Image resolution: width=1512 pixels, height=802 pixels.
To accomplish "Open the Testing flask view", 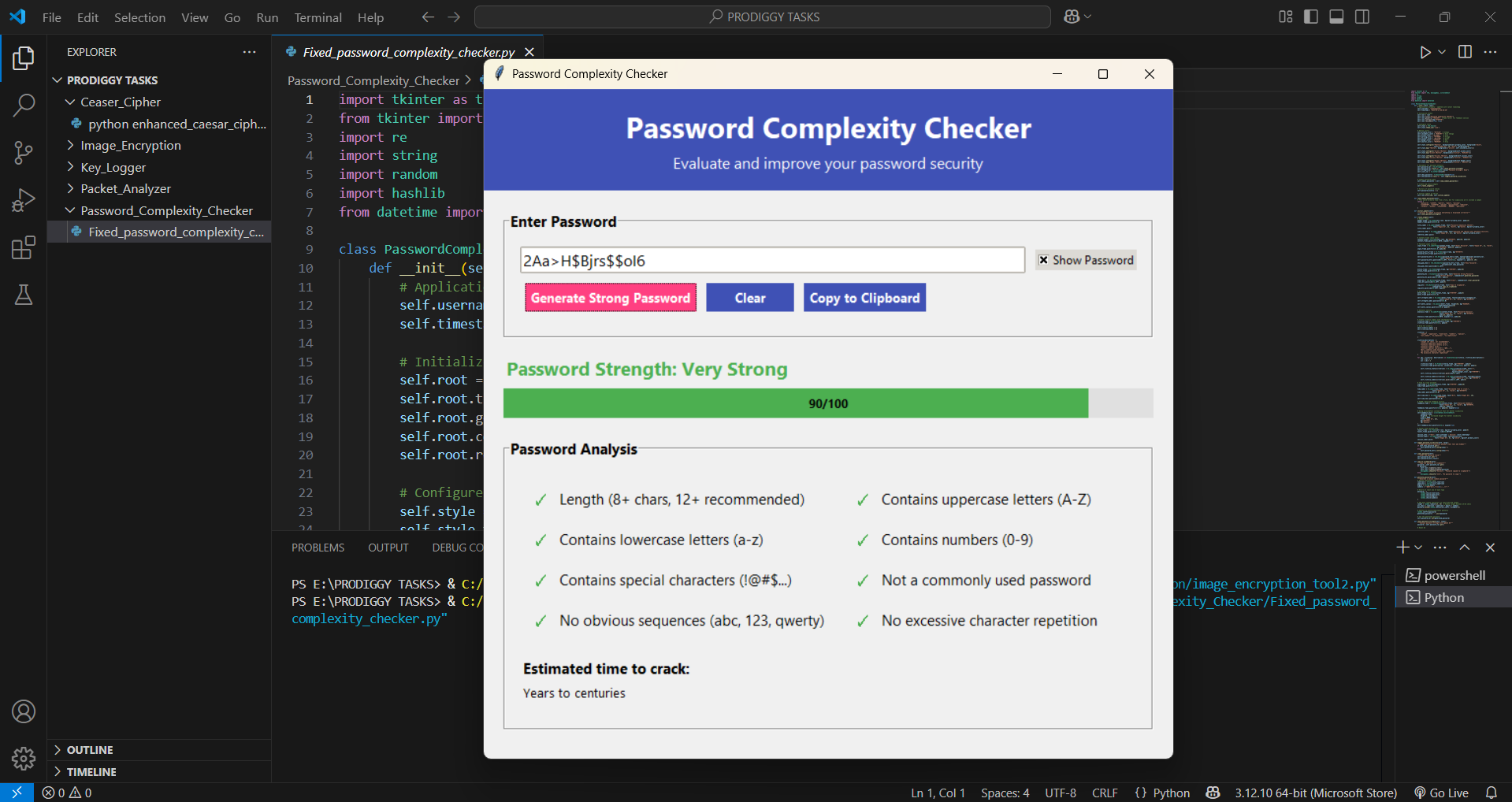I will 24,295.
